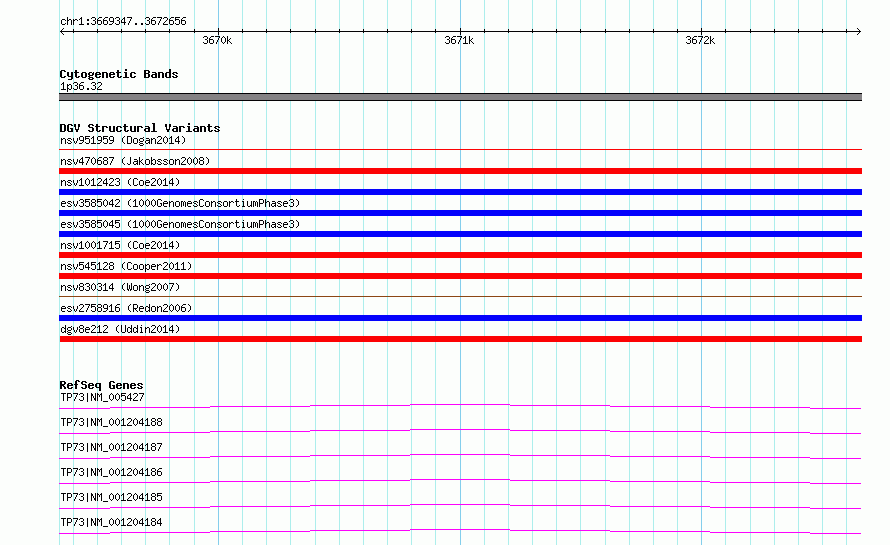Screen dimensions: 890x545
Task: Select the DGV Structural Variants track title
Action: click(x=140, y=128)
